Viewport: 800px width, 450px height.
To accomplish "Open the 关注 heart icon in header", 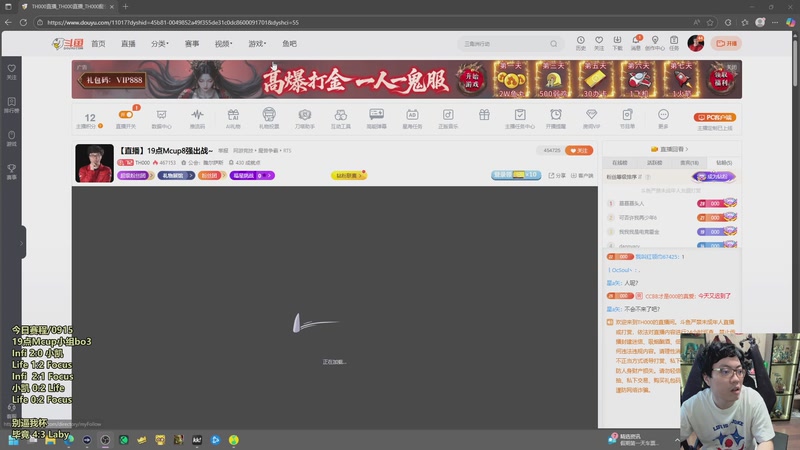I will [599, 43].
